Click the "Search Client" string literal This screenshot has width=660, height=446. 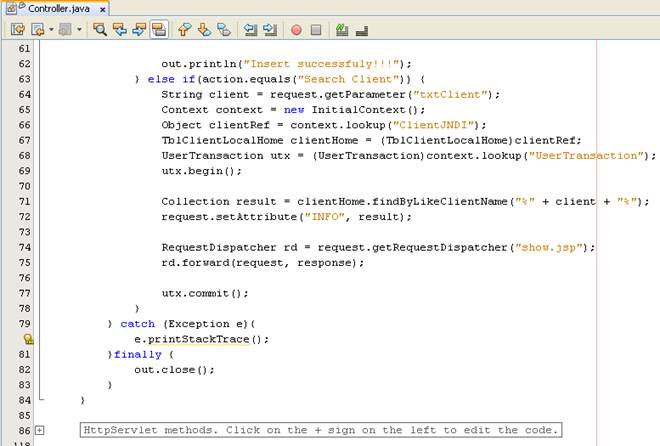click(348, 79)
